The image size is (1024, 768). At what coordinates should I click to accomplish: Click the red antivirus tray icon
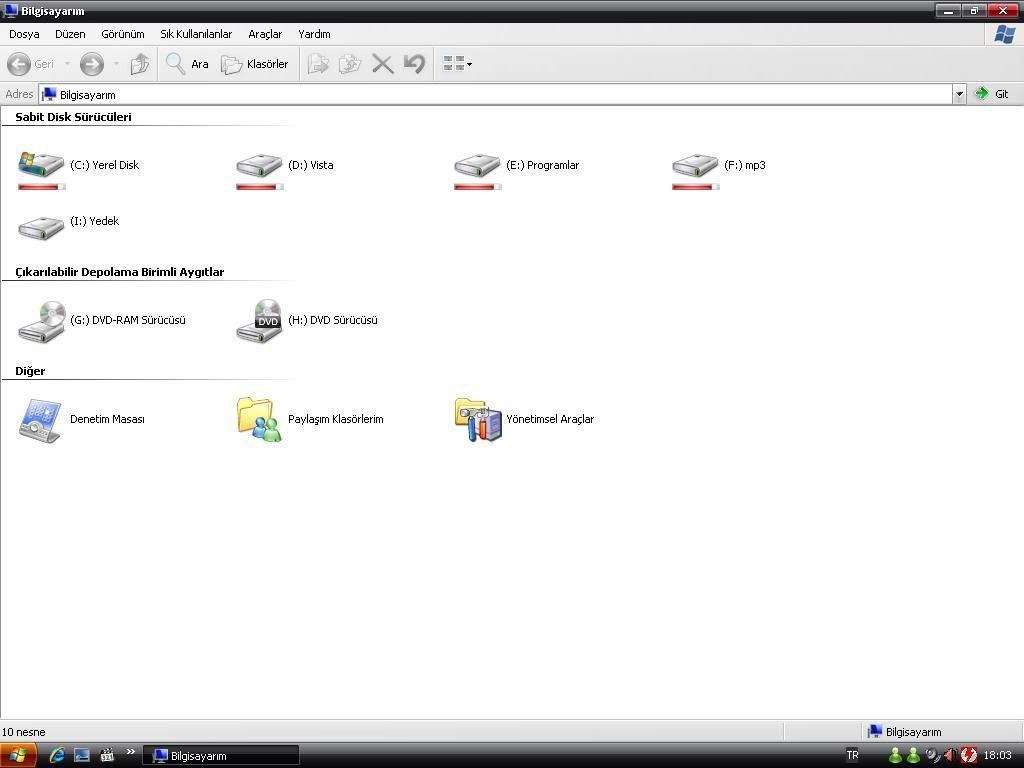(x=968, y=756)
